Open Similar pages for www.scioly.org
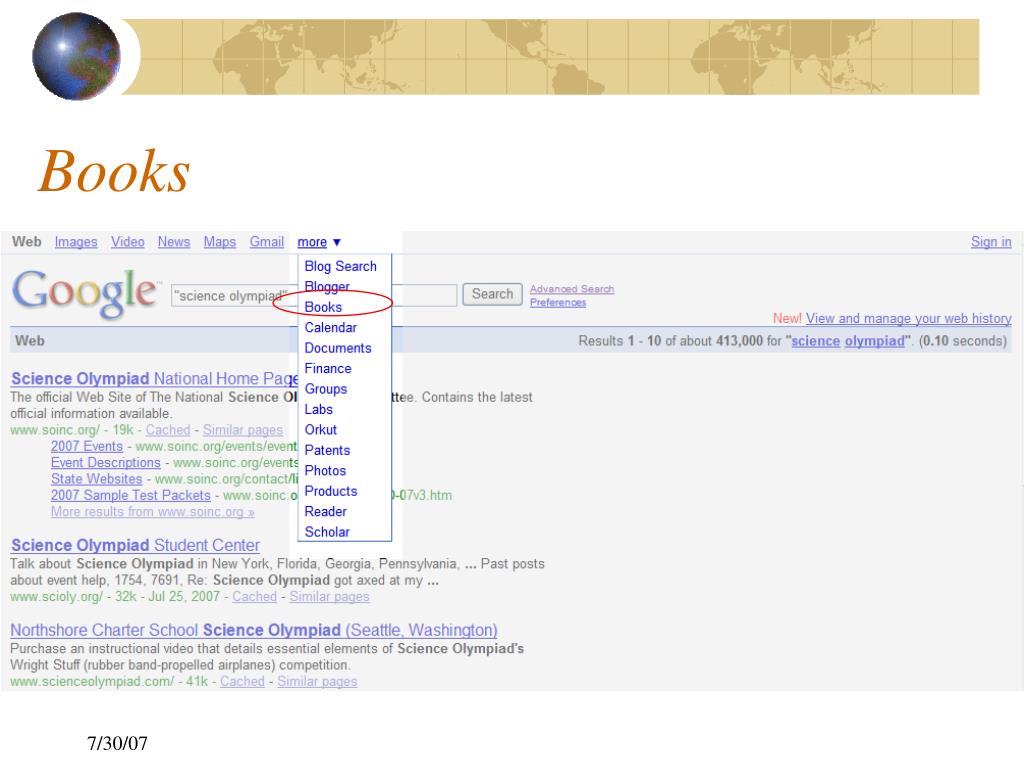This screenshot has width=1024, height=768. 329,596
